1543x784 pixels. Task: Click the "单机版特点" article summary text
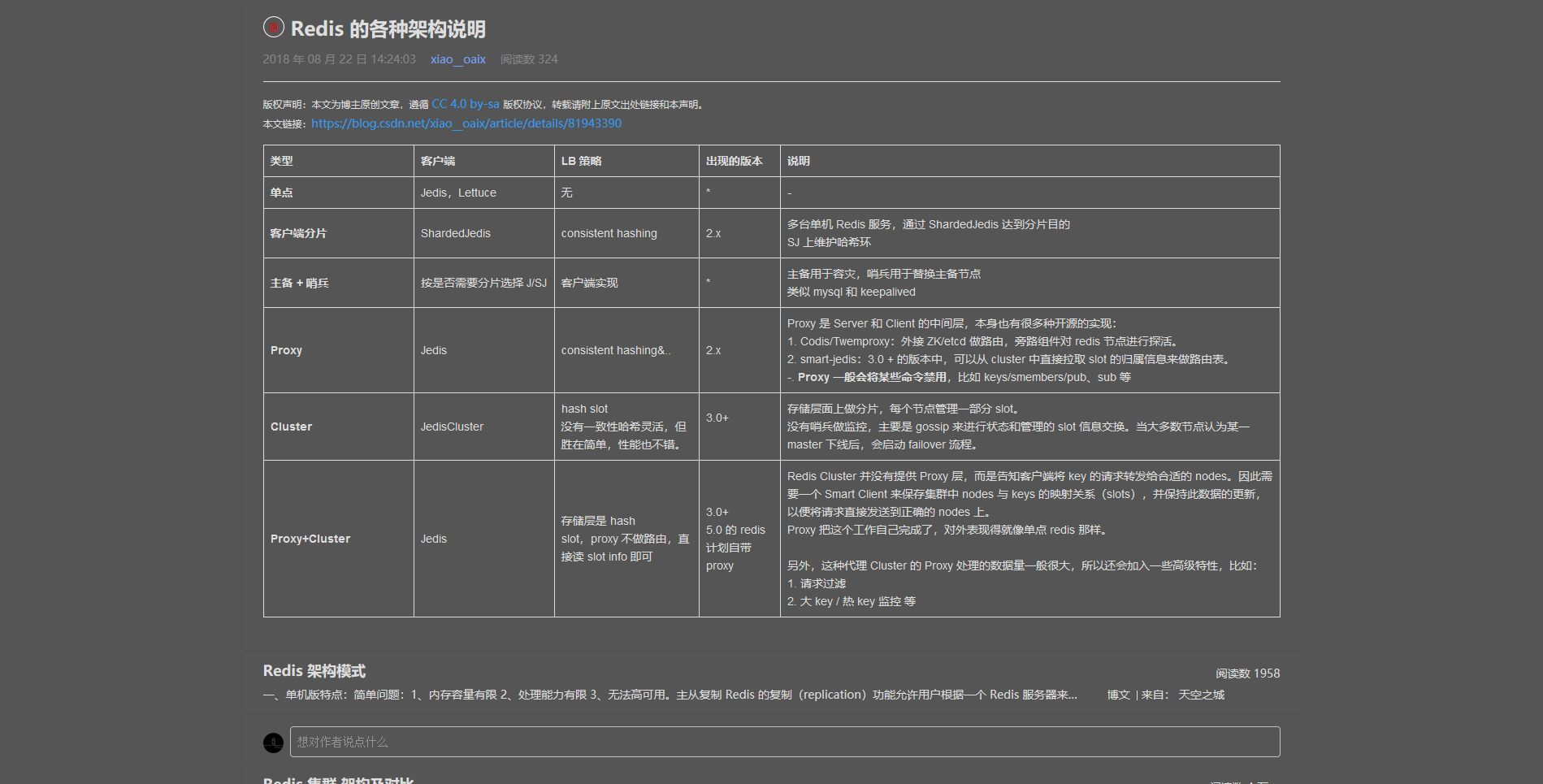(x=670, y=695)
